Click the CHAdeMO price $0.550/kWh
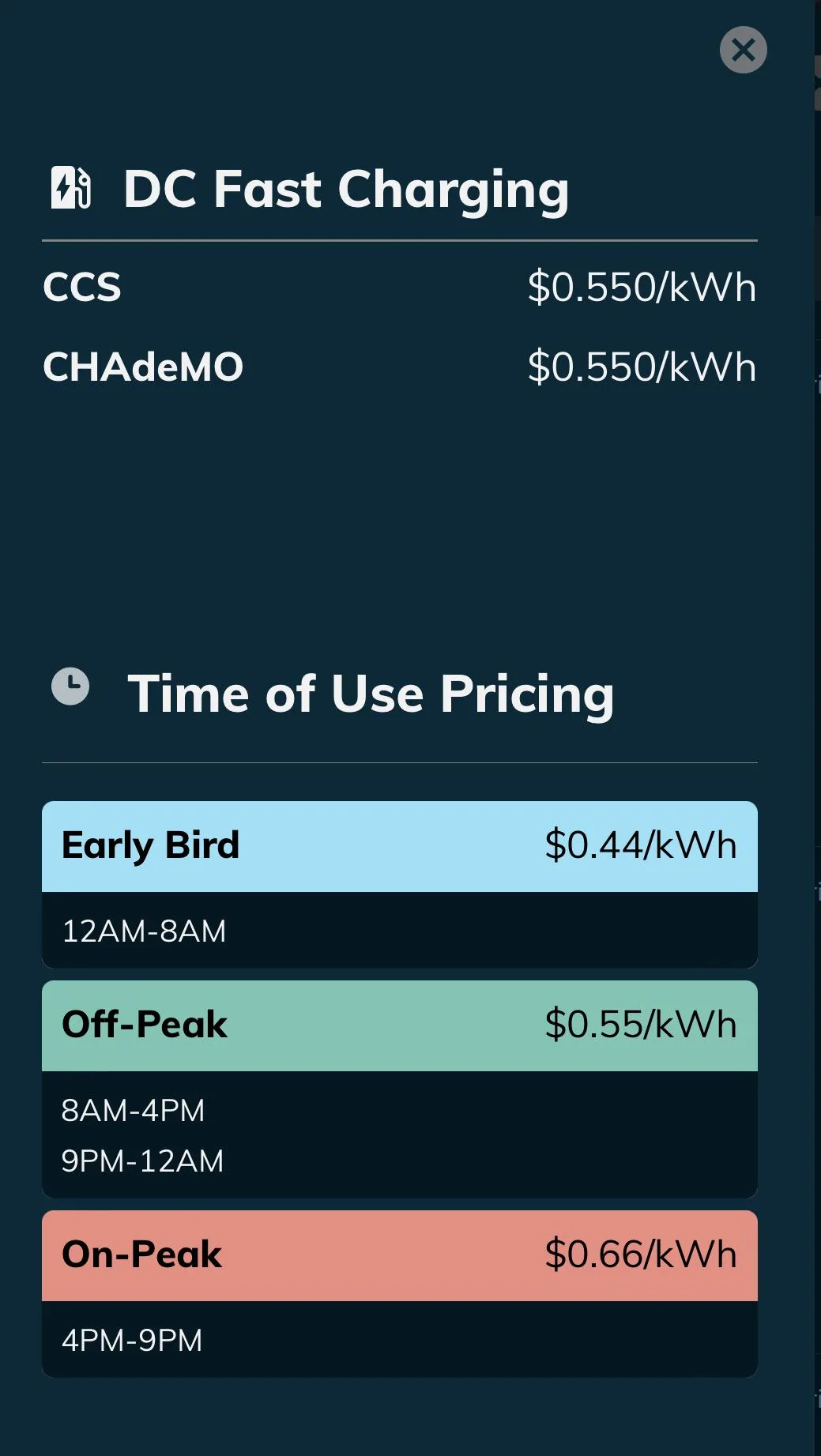Screen dimensions: 821x1456 coord(642,367)
